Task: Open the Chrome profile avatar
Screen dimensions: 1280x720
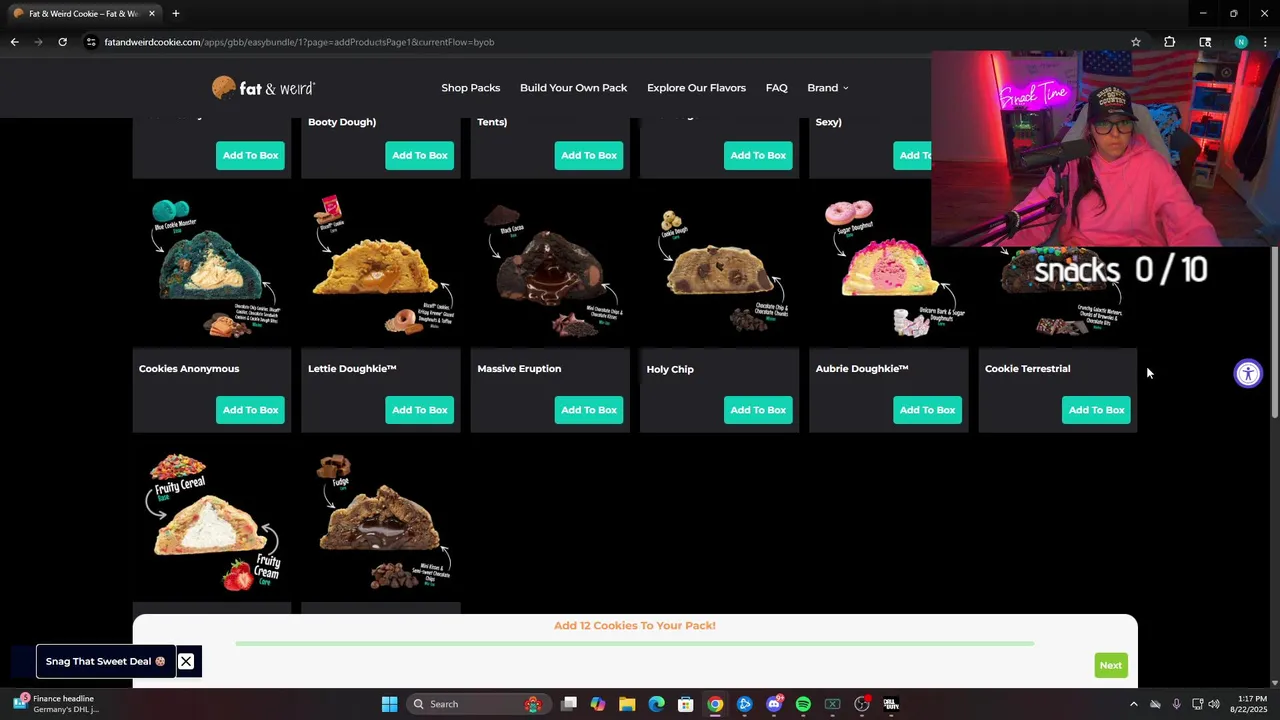Action: tap(1241, 42)
